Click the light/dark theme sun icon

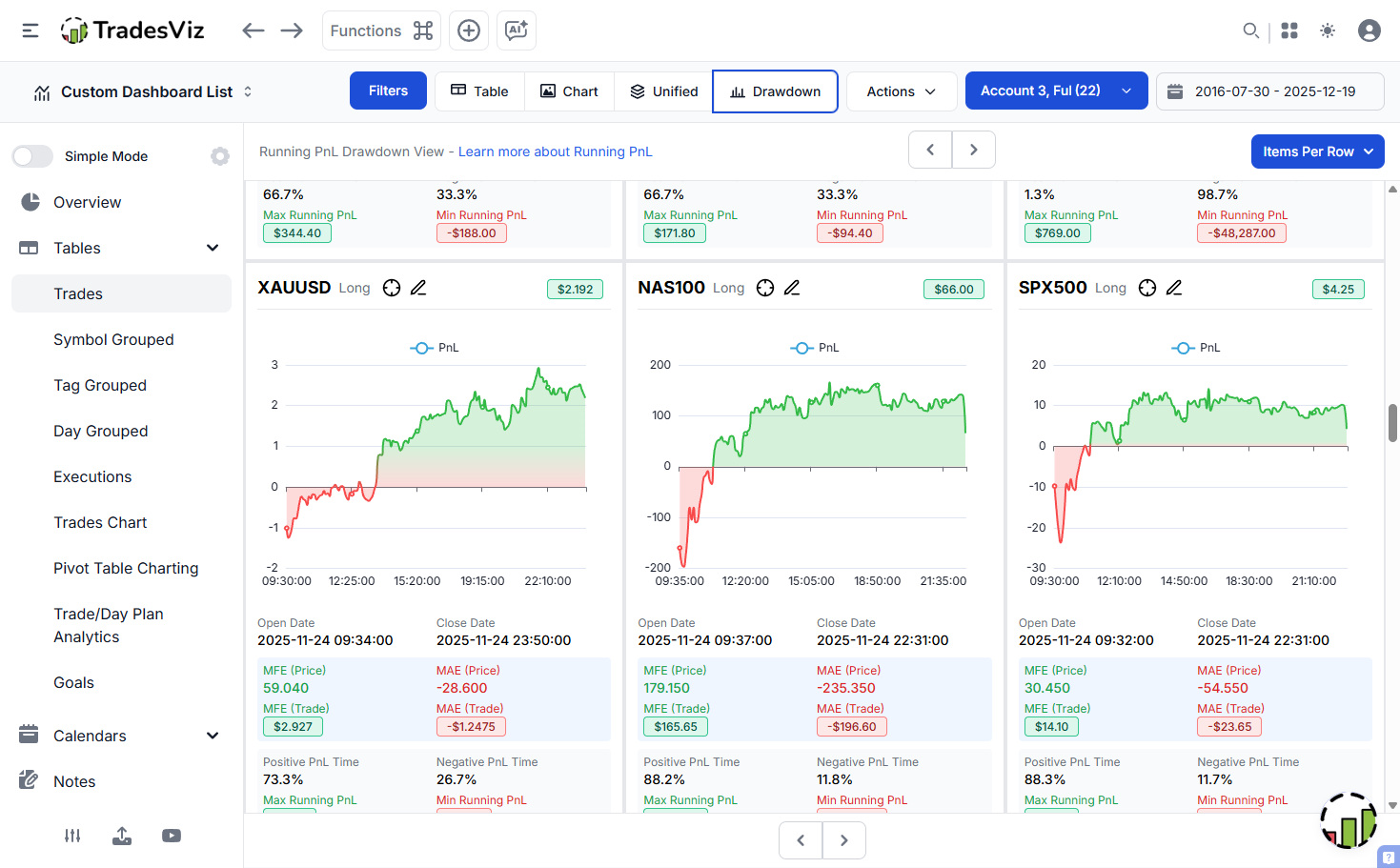click(1327, 30)
